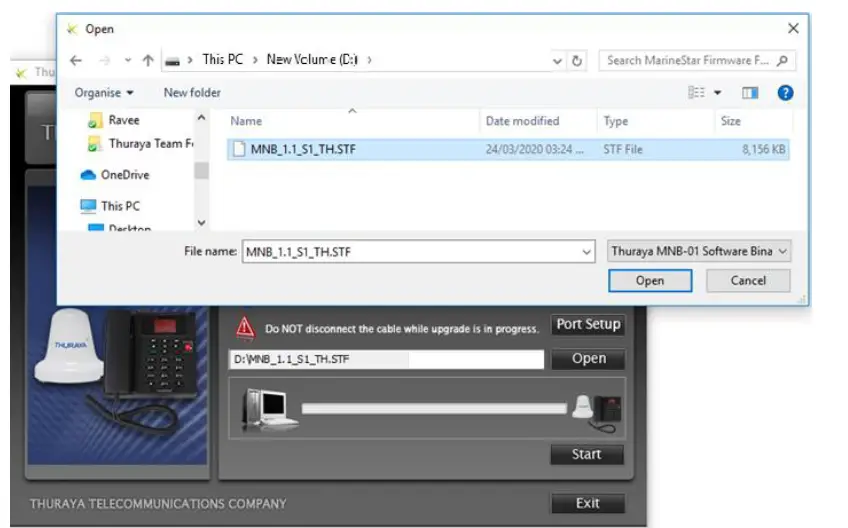Screen dimensions: 848x528
Task: Click the This PC monitor icon
Action: (88, 206)
